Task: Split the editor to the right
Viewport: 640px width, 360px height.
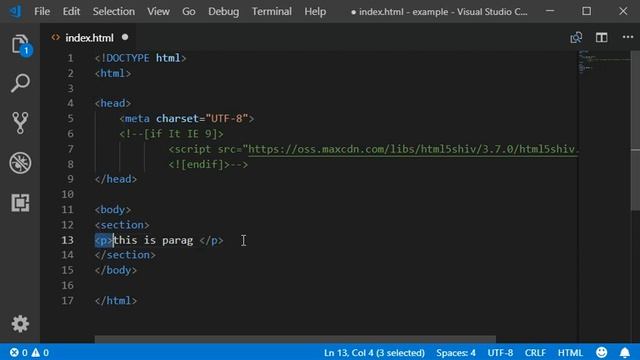Action: [601, 38]
